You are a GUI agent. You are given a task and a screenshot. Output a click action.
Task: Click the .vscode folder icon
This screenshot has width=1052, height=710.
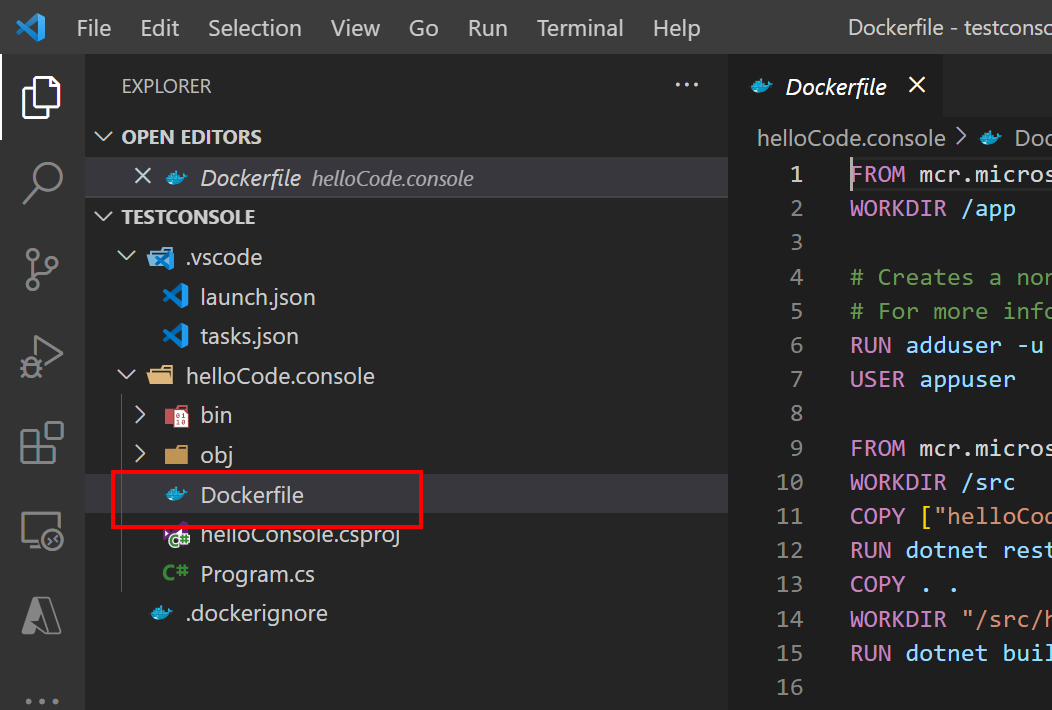[x=161, y=258]
